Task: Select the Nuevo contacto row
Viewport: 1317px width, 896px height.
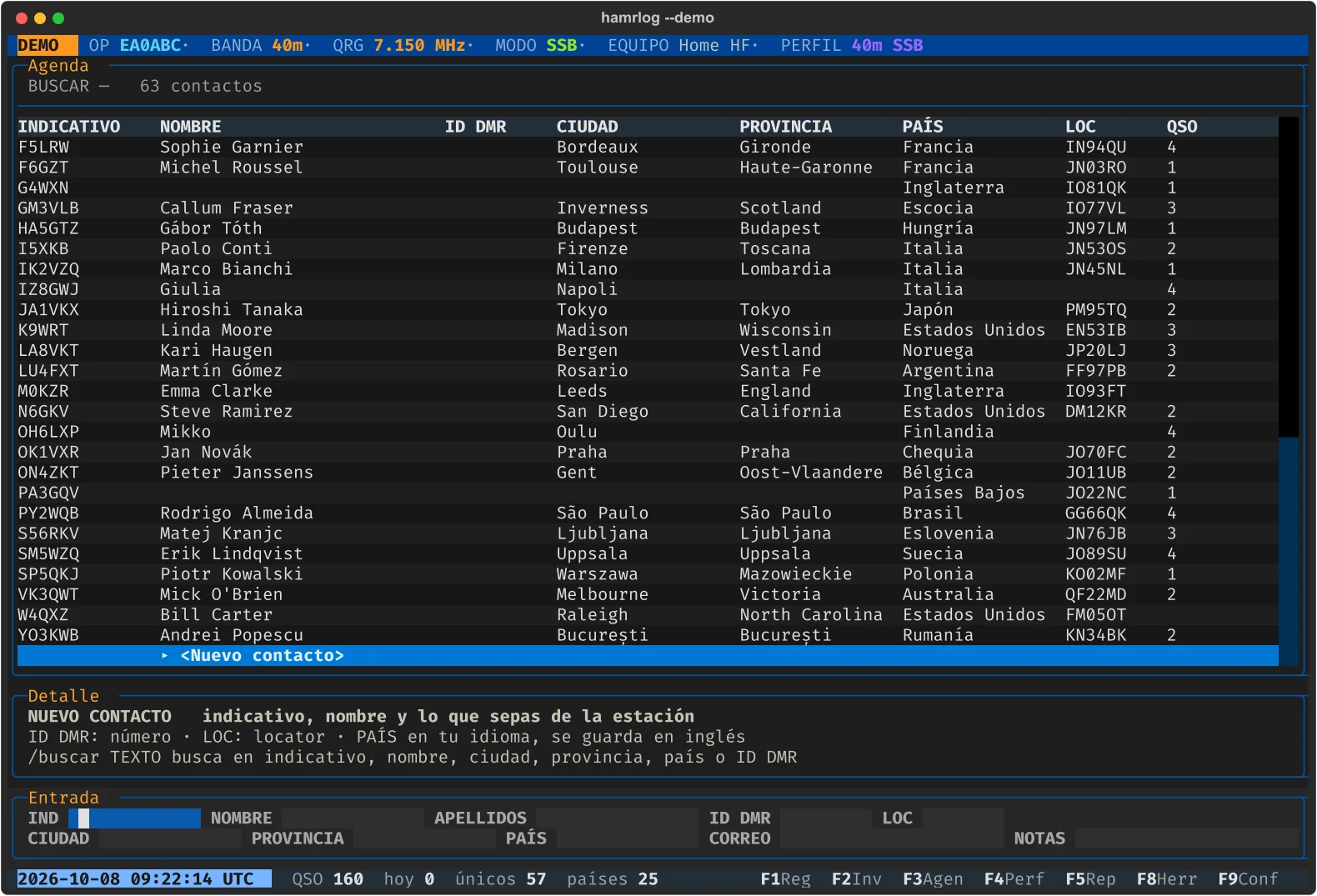Action: [x=648, y=656]
